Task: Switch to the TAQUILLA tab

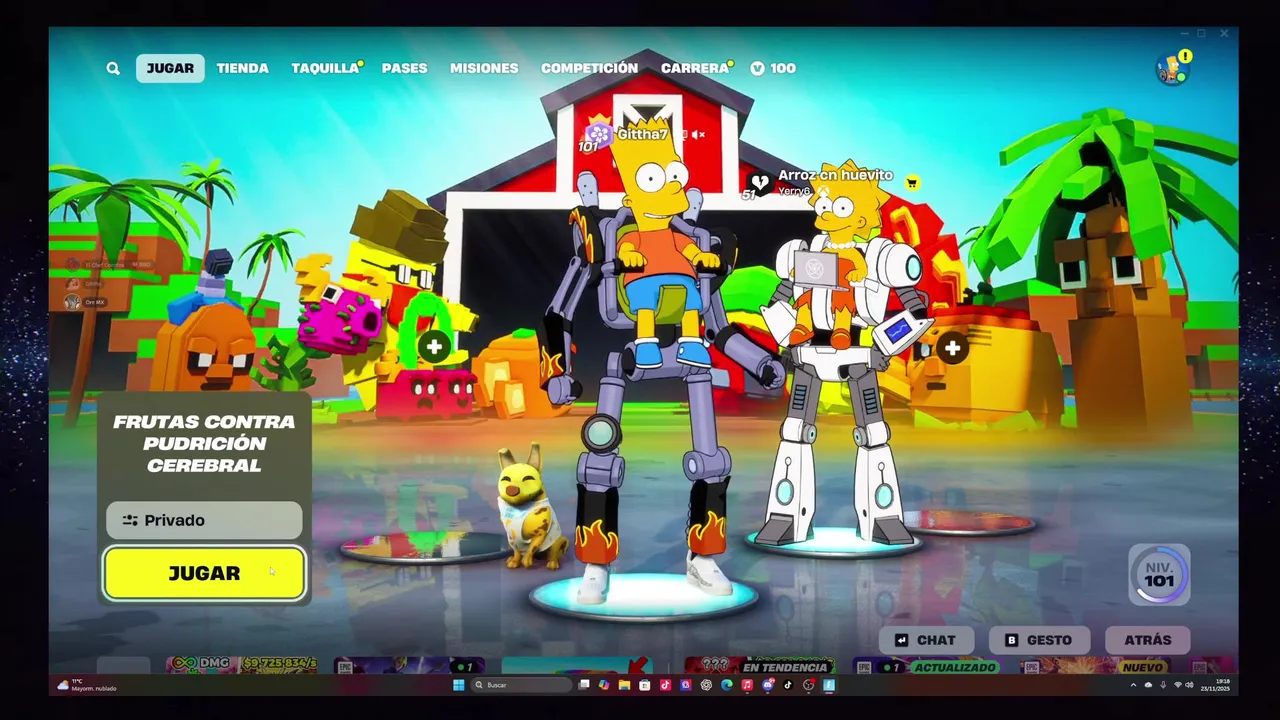Action: click(x=325, y=68)
